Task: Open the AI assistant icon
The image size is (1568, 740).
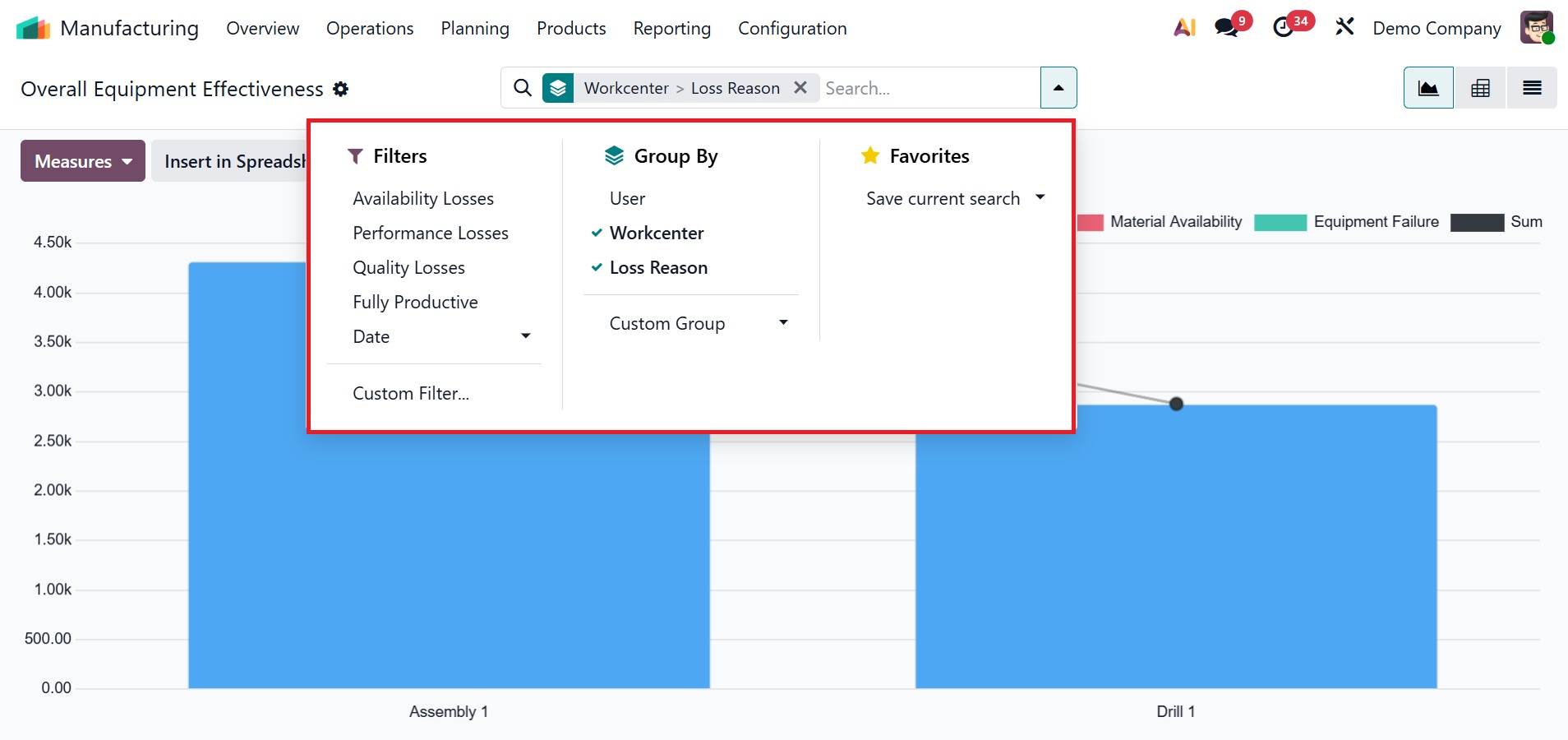Action: 1184,28
